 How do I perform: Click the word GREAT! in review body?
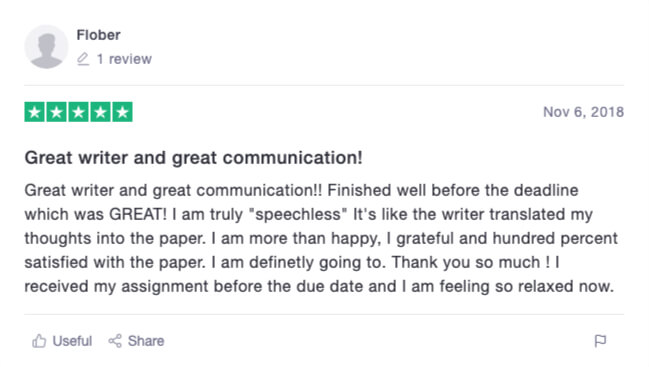point(138,214)
